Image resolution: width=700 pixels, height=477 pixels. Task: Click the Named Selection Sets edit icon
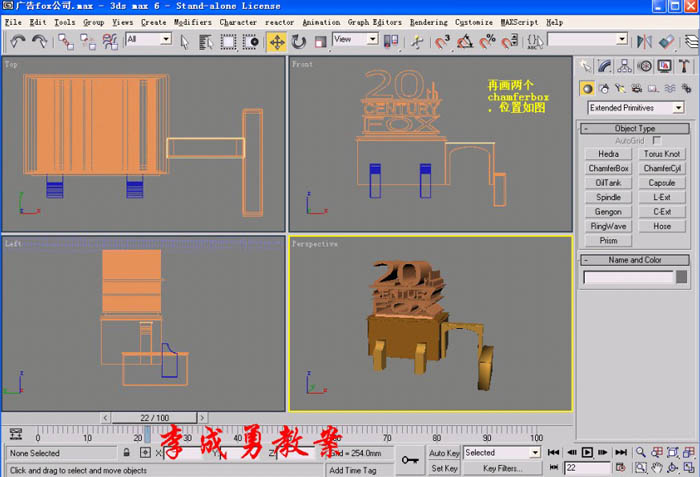click(x=535, y=42)
